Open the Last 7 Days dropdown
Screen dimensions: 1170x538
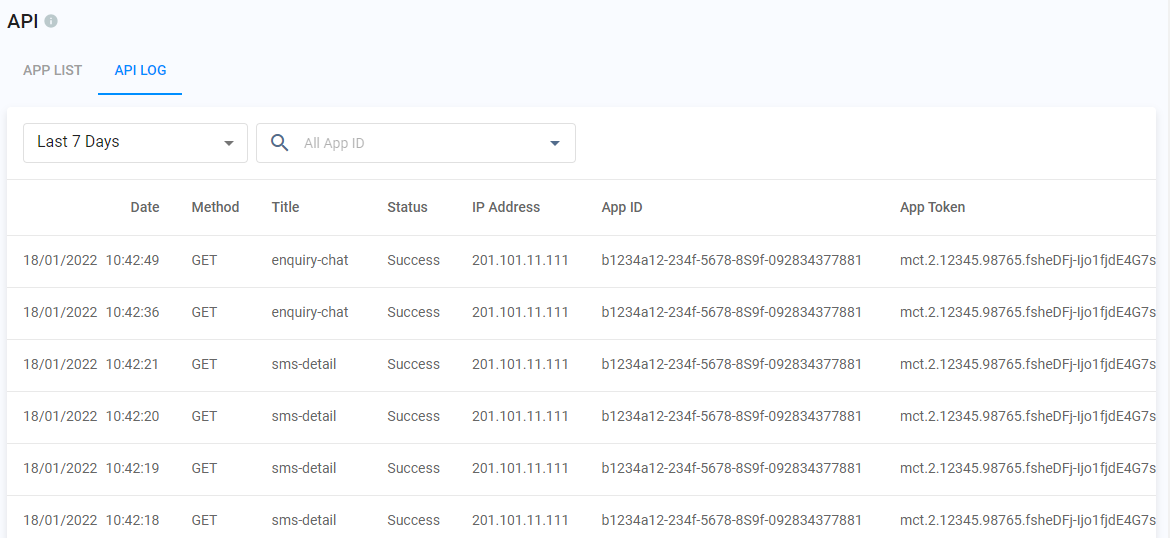click(135, 143)
